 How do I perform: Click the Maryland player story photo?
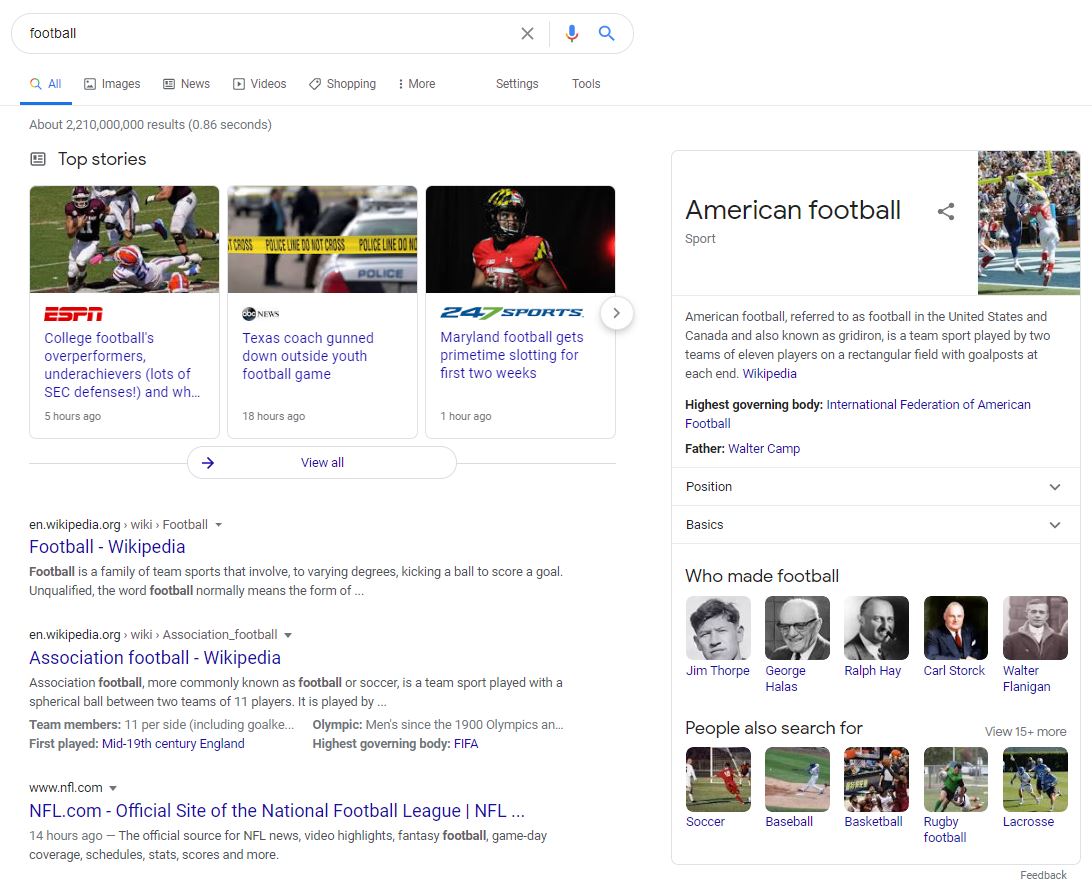pyautogui.click(x=520, y=240)
